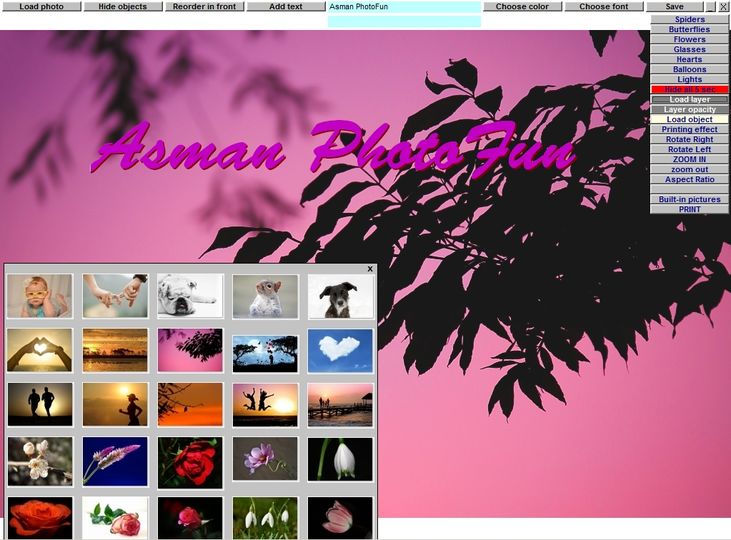
Task: Pick the baby with yellow glasses thumbnail
Action: pyautogui.click(x=40, y=297)
